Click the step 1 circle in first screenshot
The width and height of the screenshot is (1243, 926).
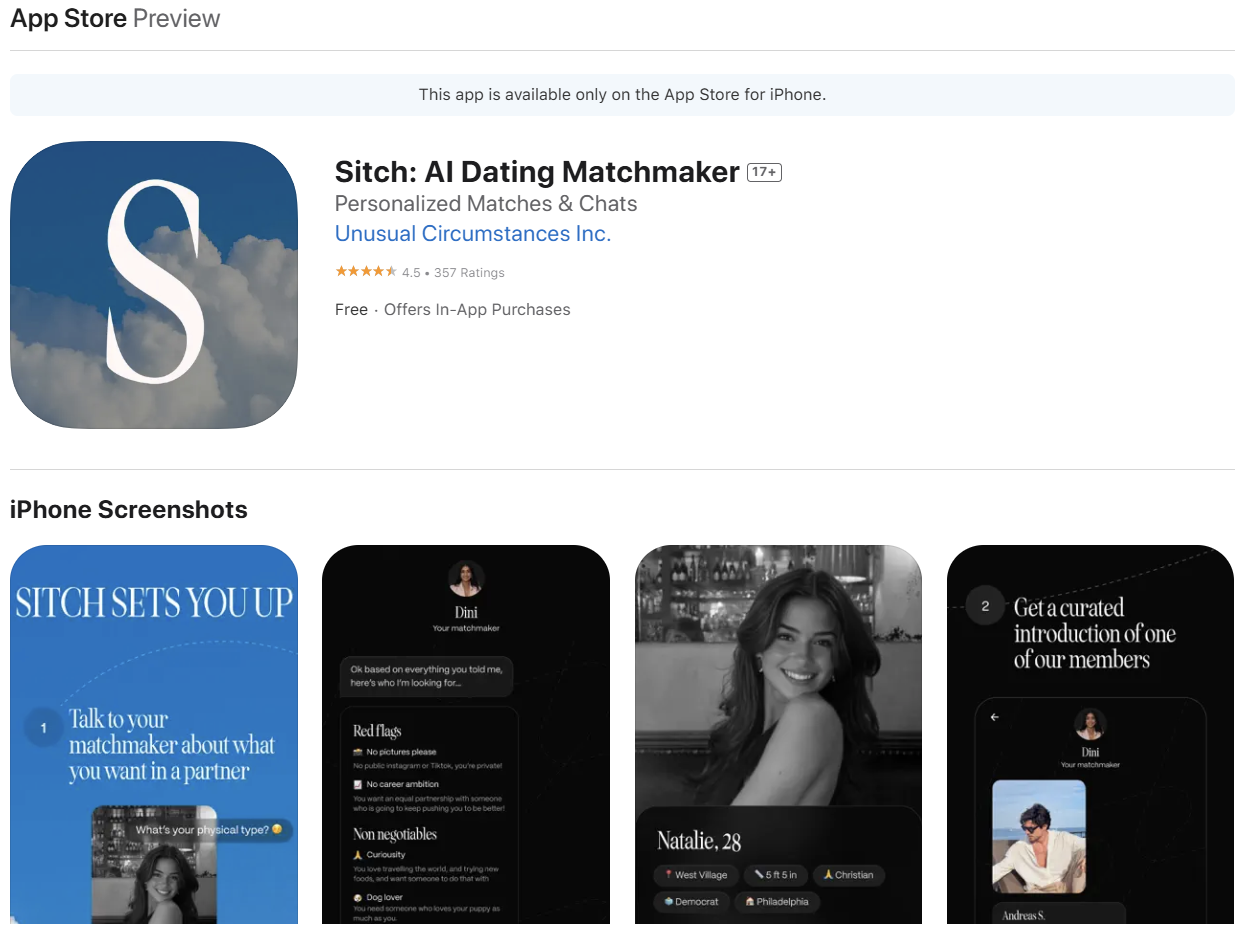coord(43,728)
